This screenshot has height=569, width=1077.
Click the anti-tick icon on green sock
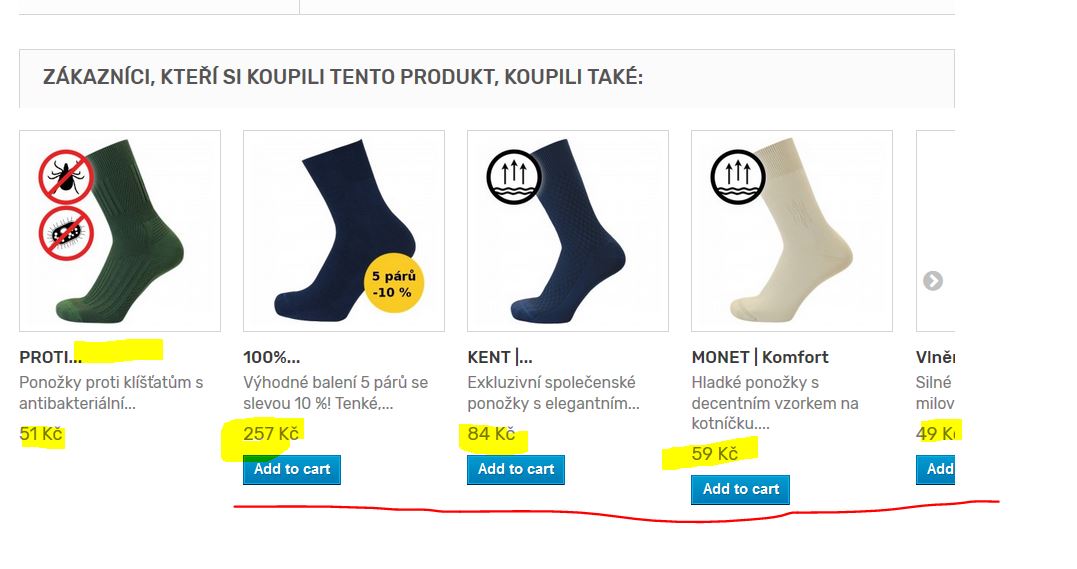(x=66, y=177)
